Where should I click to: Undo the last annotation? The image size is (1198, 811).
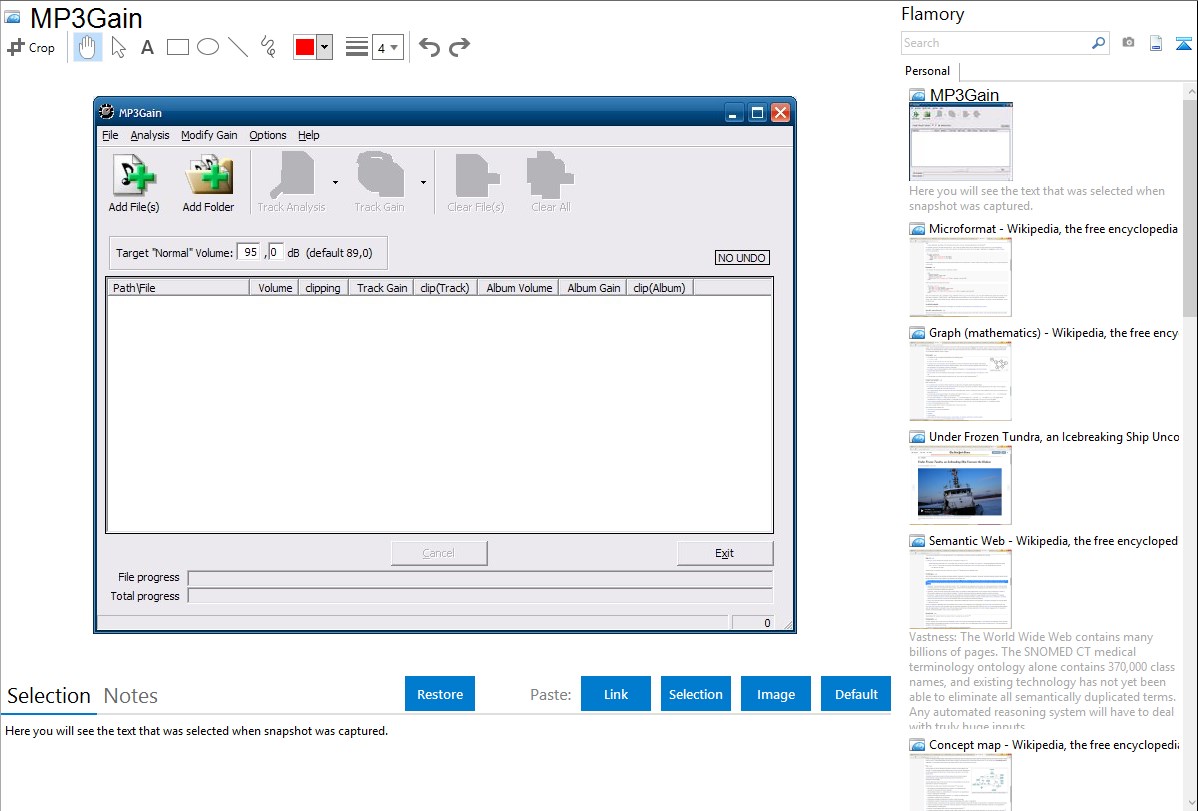[x=429, y=47]
